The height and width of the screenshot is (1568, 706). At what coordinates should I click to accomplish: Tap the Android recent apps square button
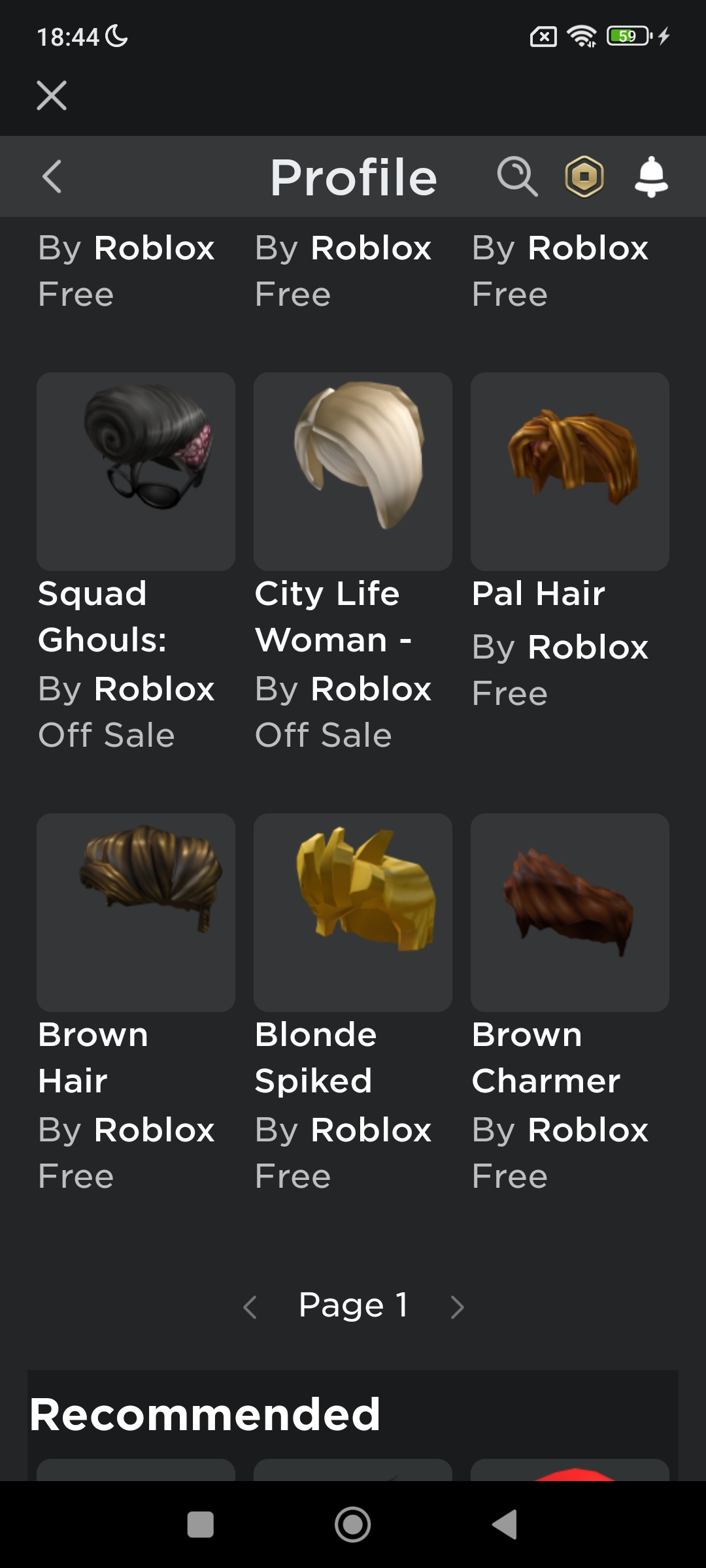(201, 1525)
